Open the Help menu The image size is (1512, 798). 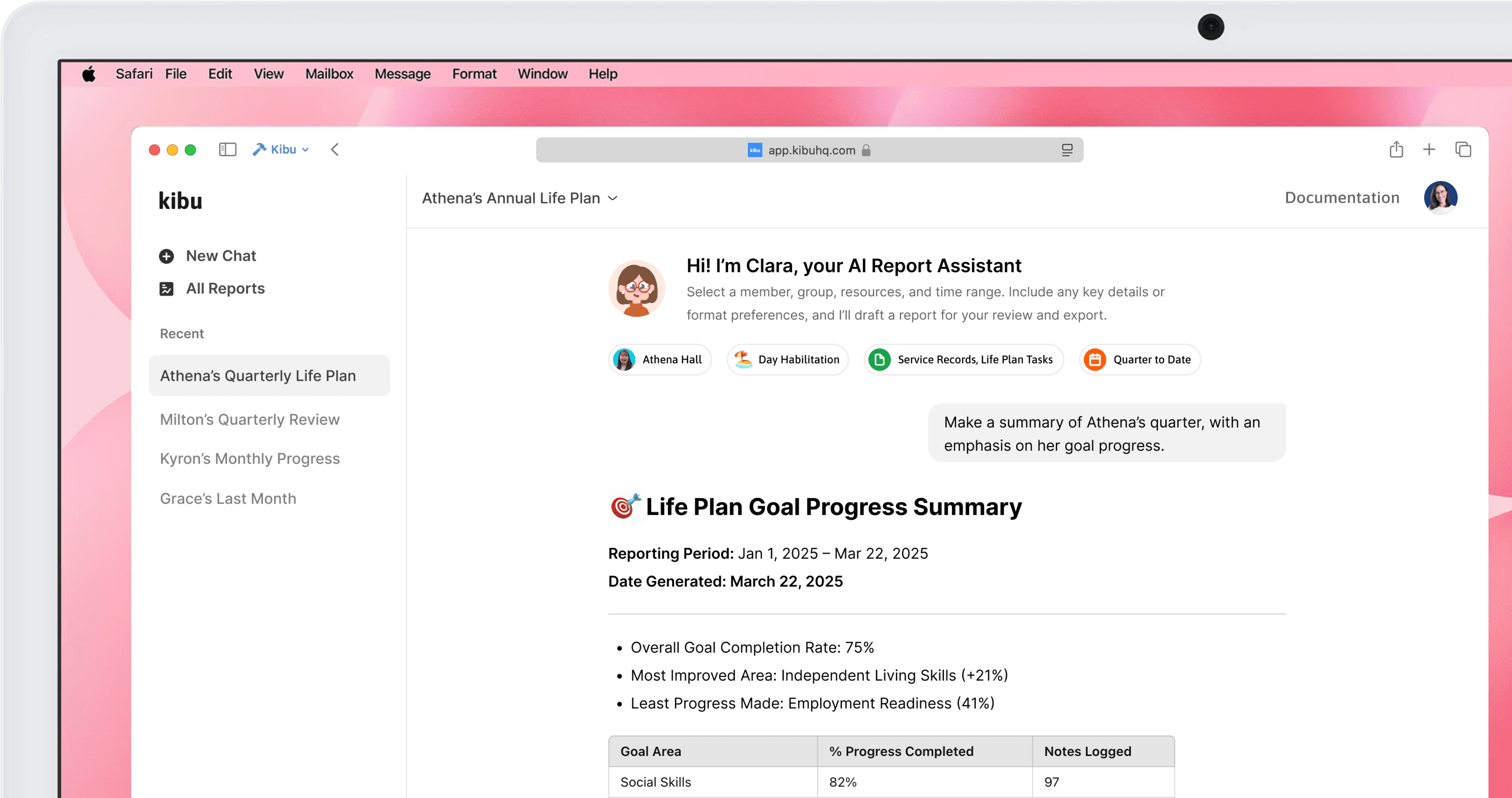pos(603,74)
